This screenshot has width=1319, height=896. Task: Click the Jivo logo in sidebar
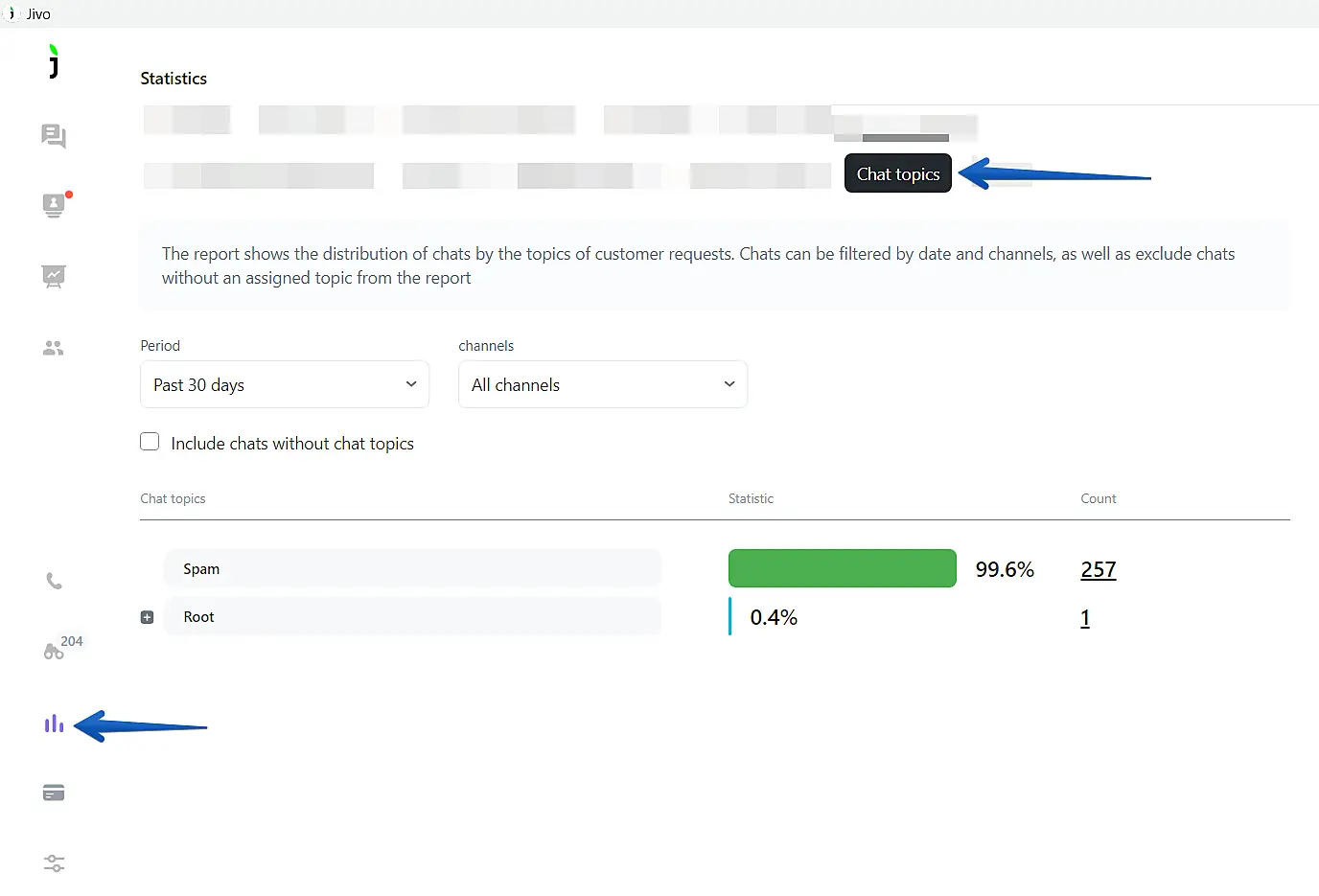pos(54,62)
